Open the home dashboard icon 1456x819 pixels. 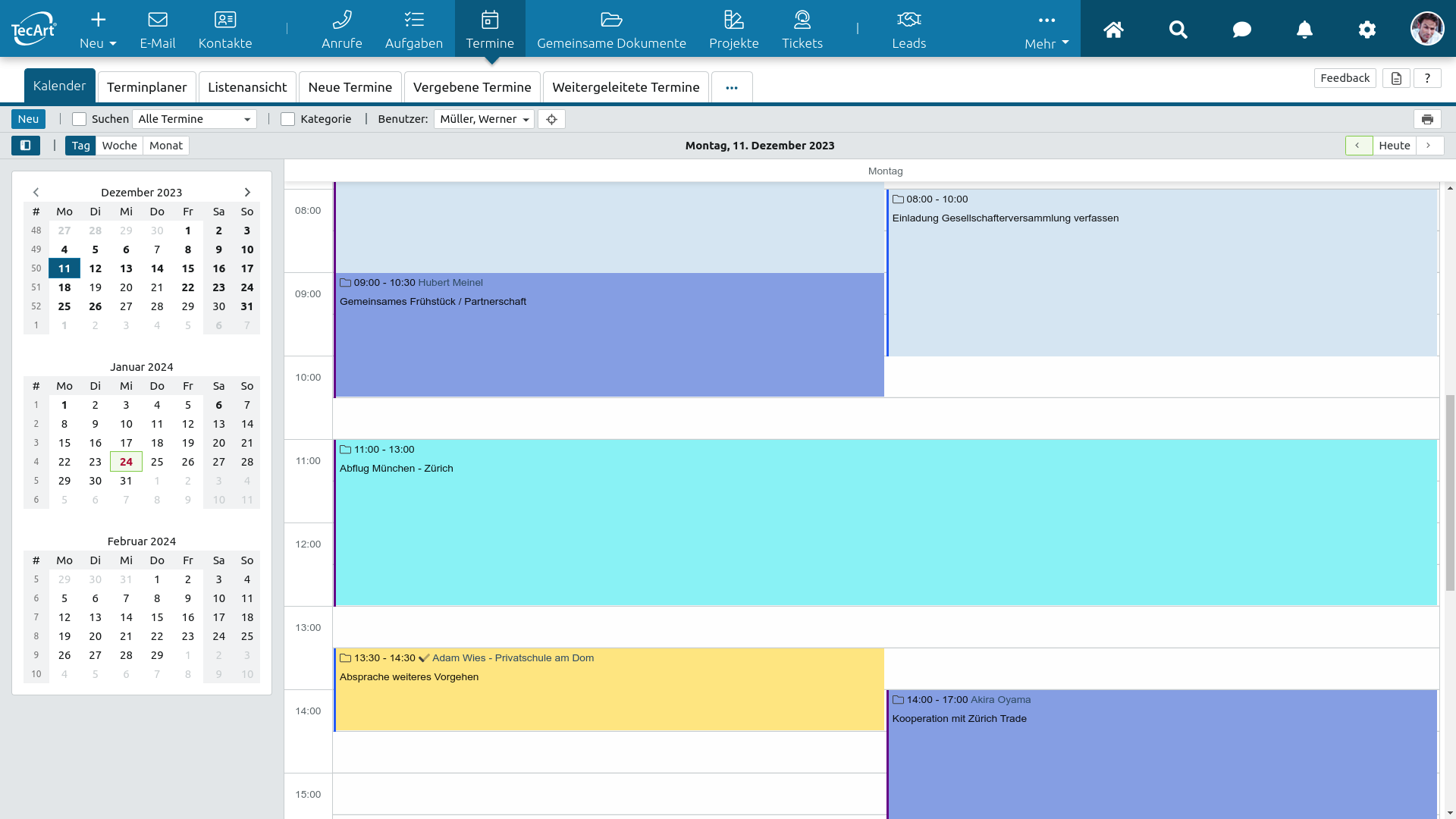(1113, 30)
